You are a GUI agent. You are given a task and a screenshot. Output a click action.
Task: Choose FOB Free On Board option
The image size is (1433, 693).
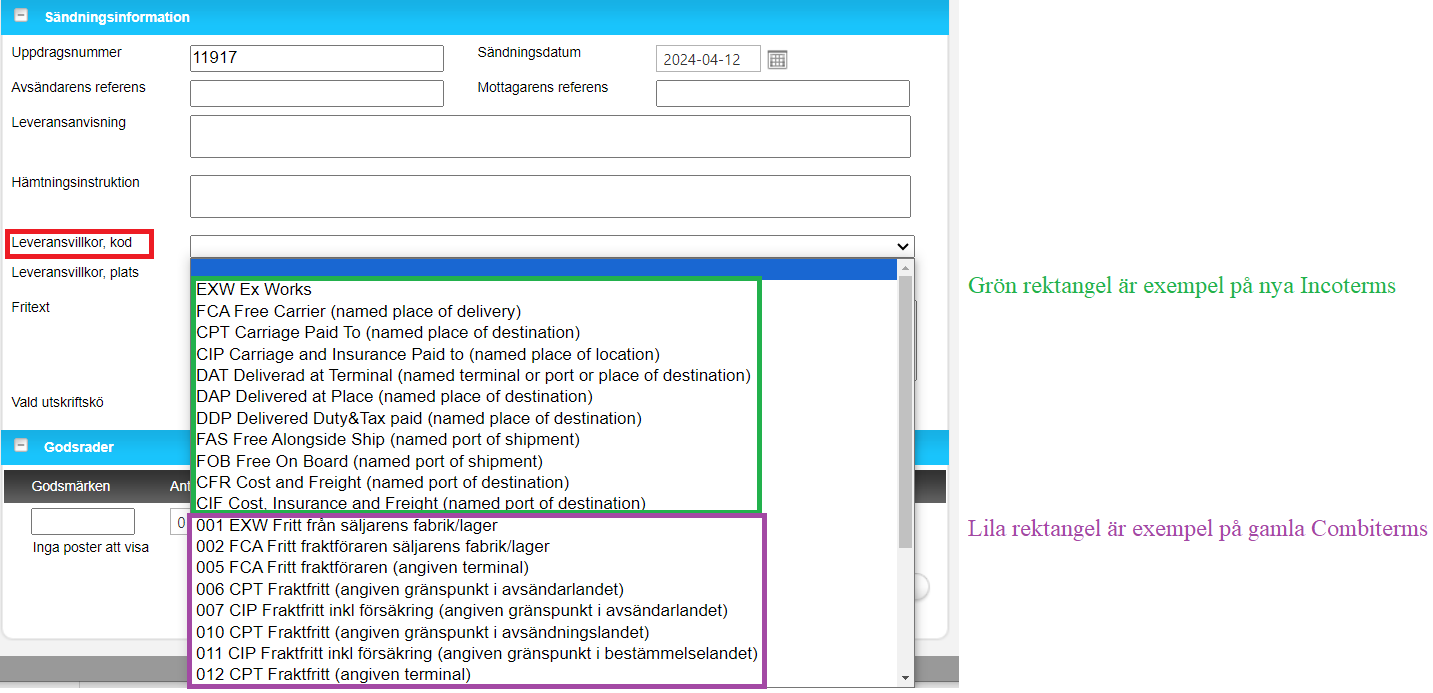click(x=369, y=461)
